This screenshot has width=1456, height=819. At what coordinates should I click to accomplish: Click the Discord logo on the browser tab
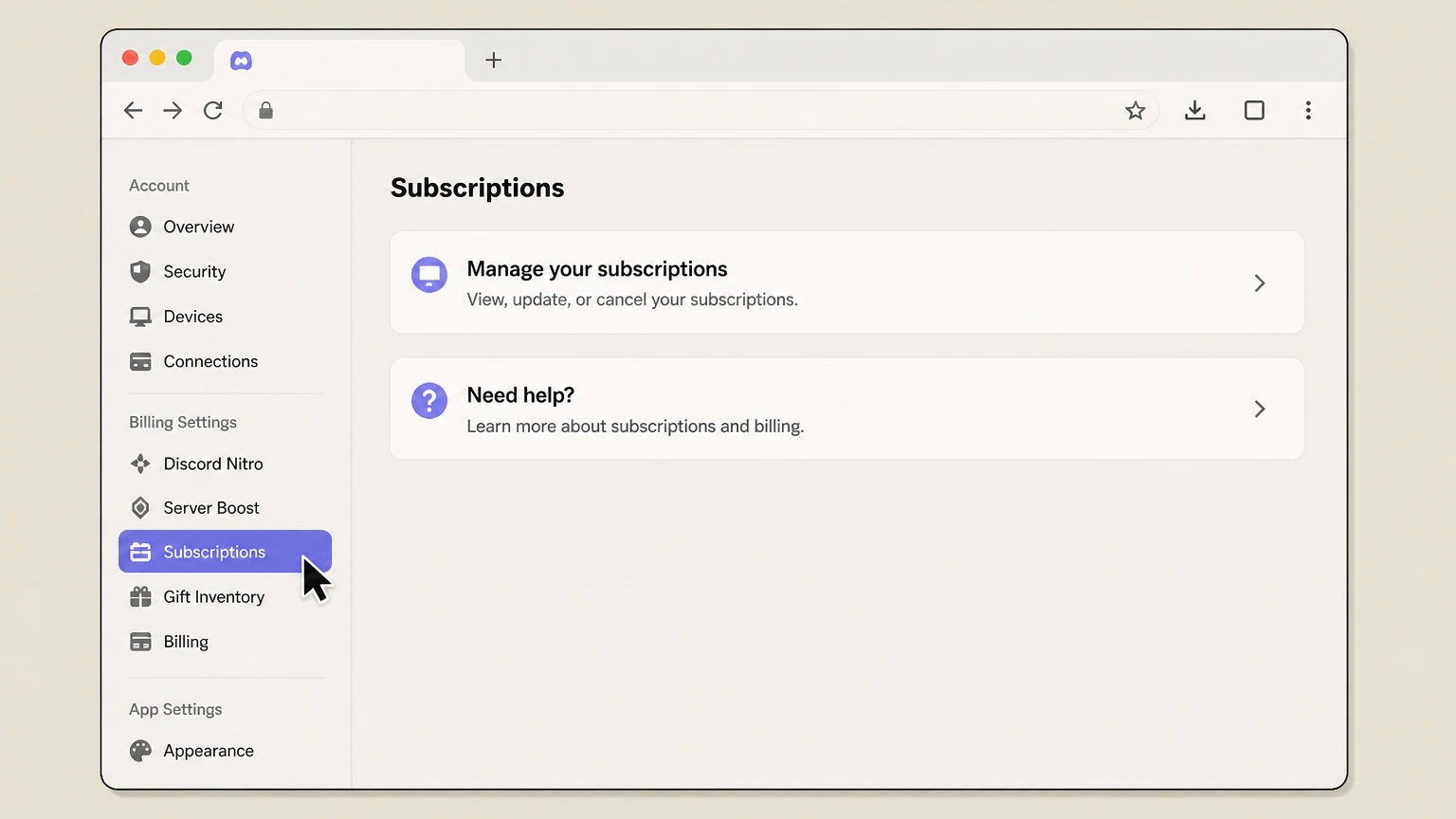click(242, 61)
